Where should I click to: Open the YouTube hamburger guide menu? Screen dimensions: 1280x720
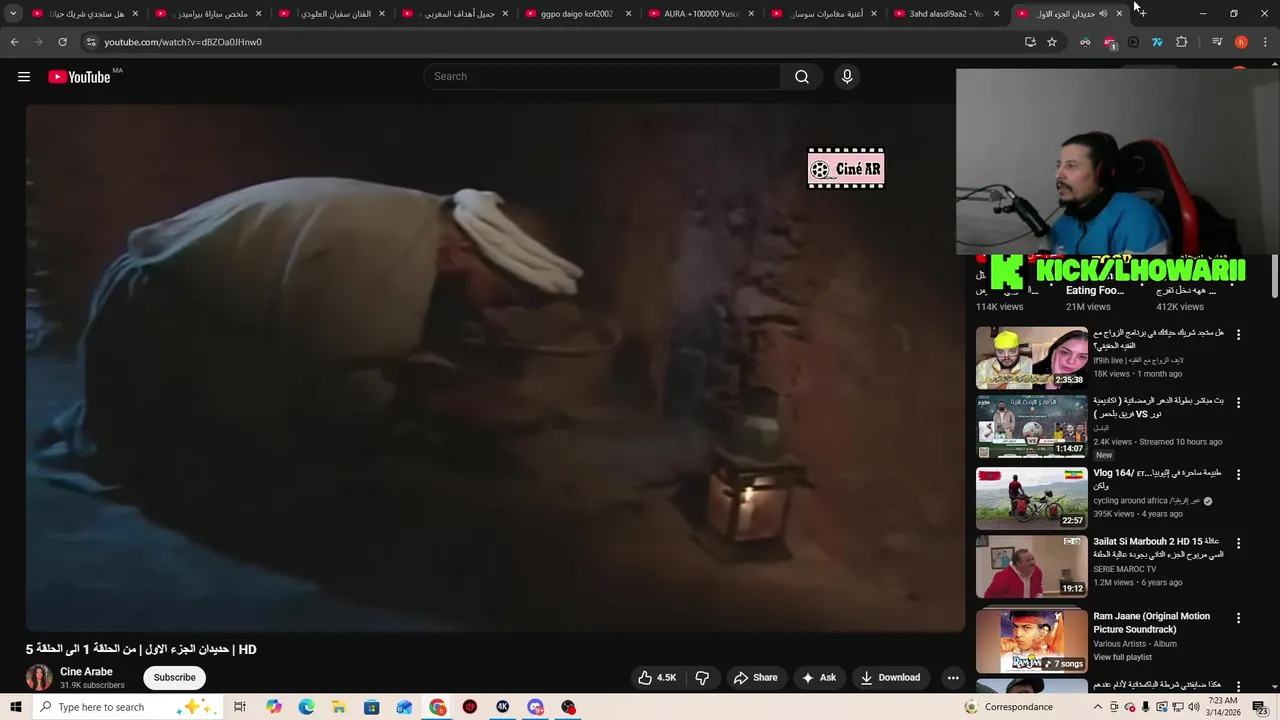(x=24, y=77)
